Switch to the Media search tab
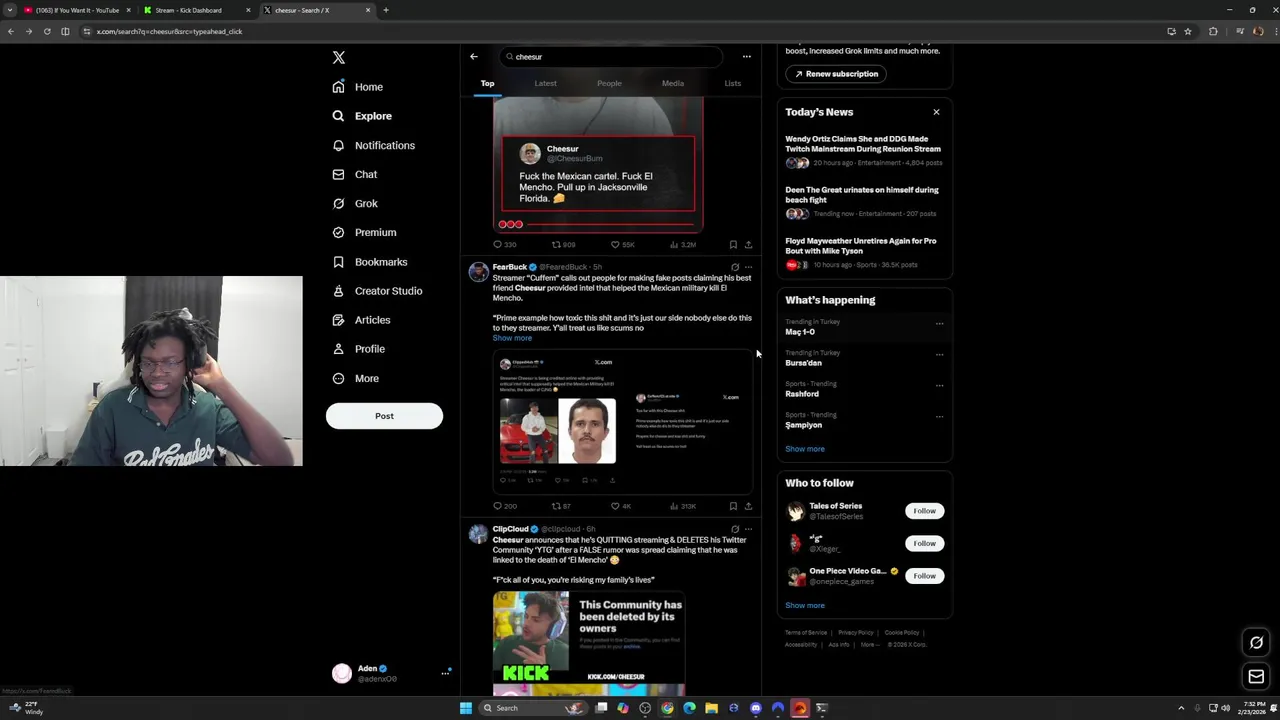The width and height of the screenshot is (1280, 720). (x=673, y=83)
